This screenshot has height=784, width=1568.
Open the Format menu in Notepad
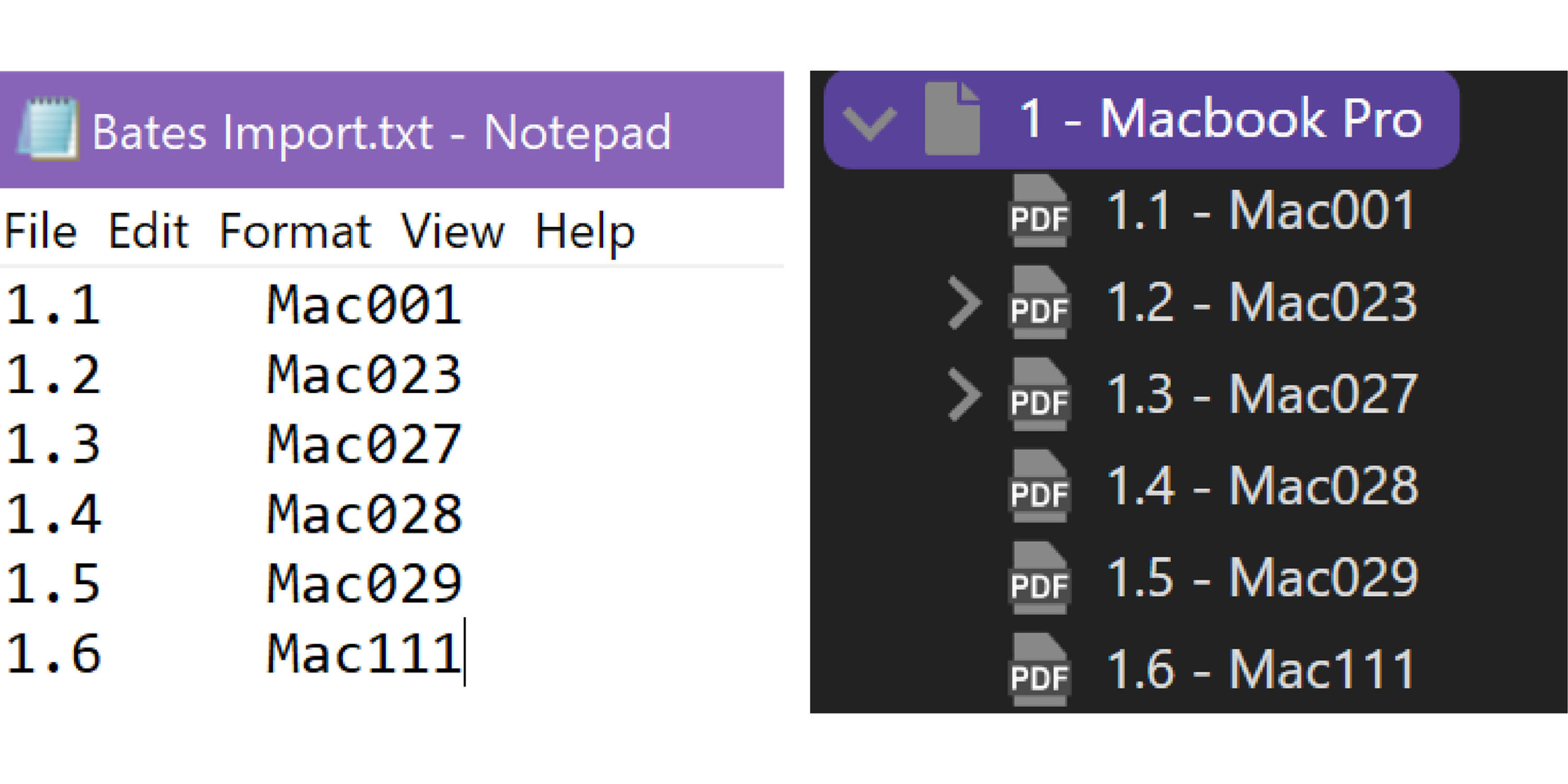295,232
